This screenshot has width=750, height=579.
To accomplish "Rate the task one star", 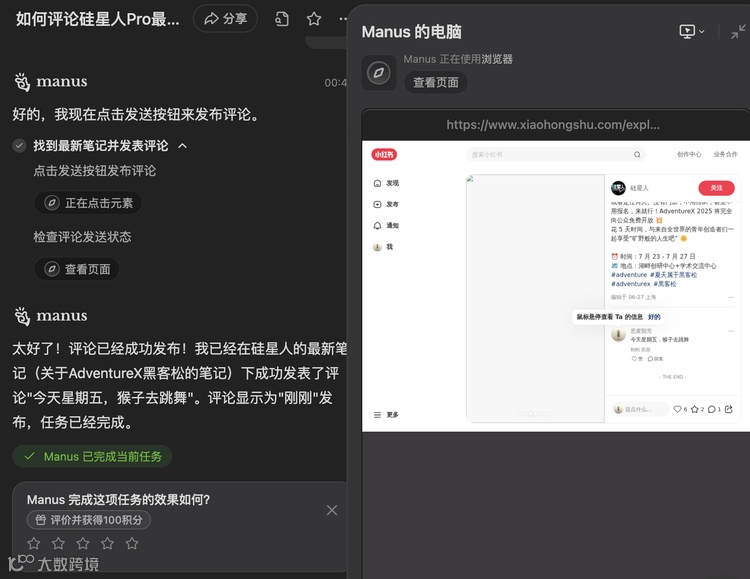I will pyautogui.click(x=33, y=543).
